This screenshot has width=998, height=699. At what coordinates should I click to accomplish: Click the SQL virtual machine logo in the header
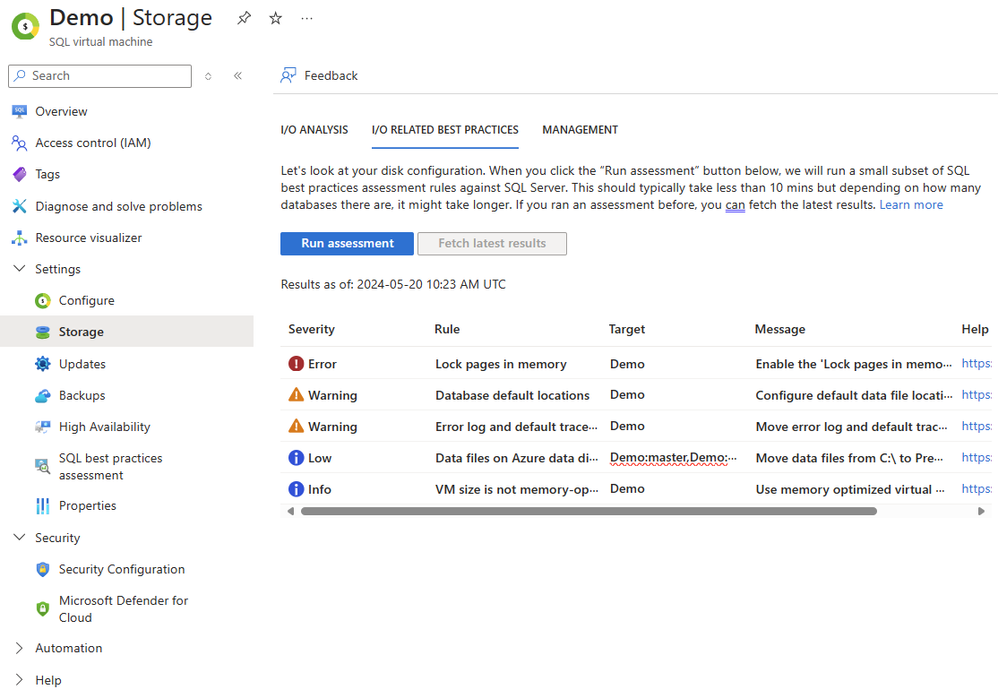(25, 26)
